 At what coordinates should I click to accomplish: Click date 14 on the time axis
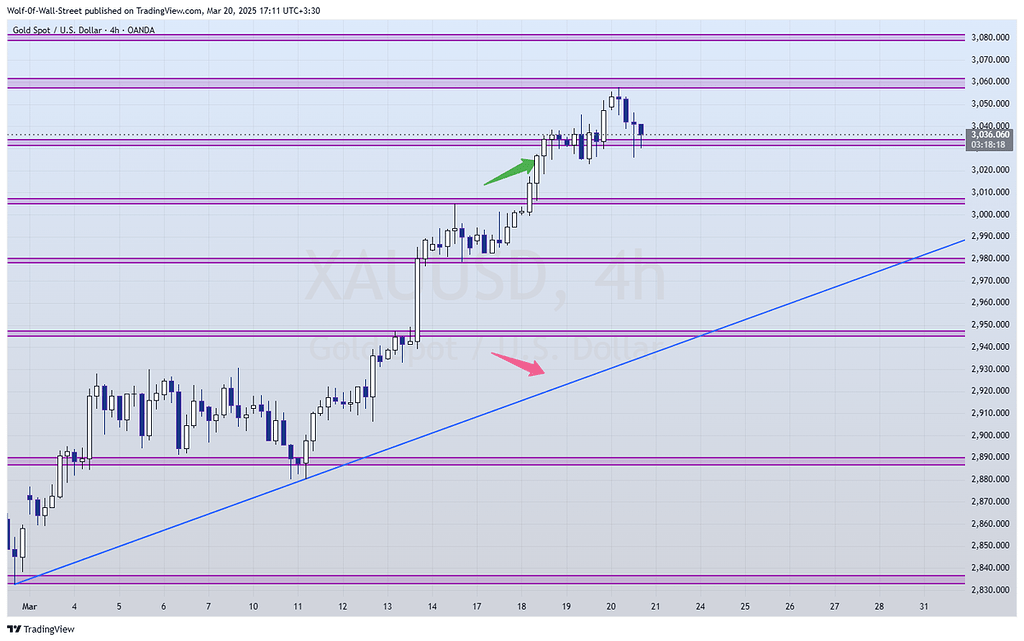(x=432, y=607)
